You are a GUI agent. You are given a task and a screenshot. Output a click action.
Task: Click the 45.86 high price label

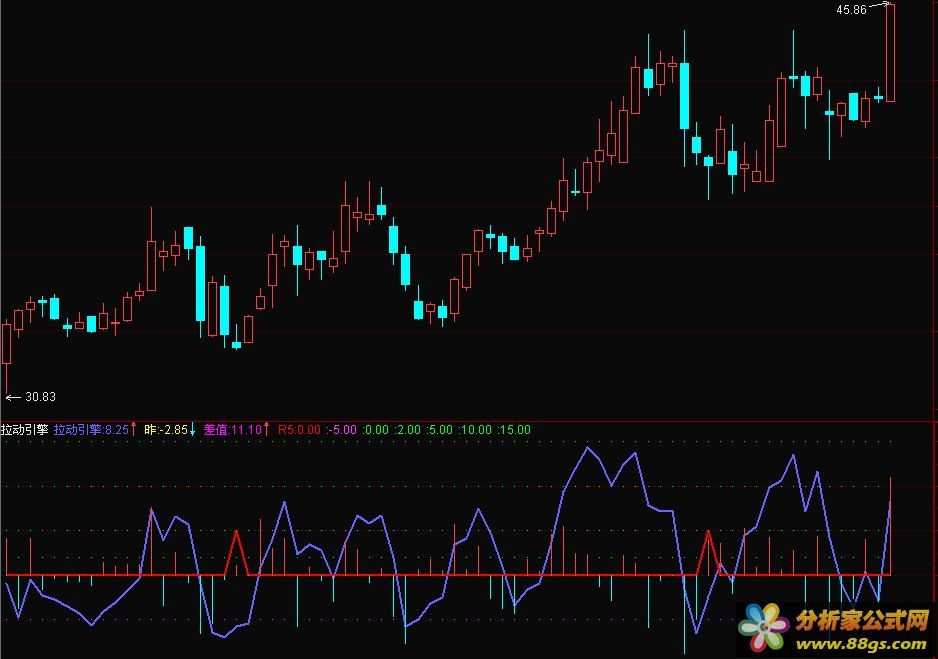(851, 10)
